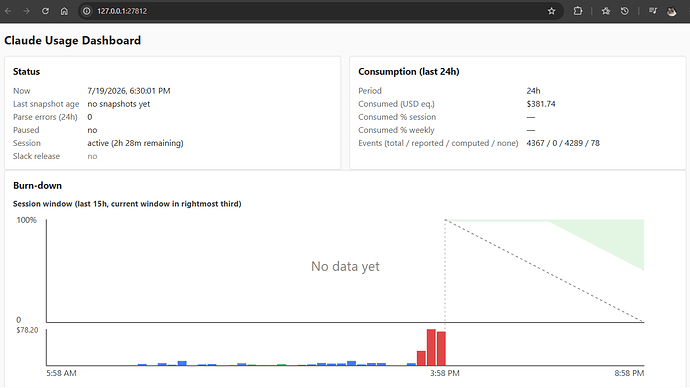Click the Consumed (USD eq.) label
The height and width of the screenshot is (388, 690).
[x=396, y=104]
